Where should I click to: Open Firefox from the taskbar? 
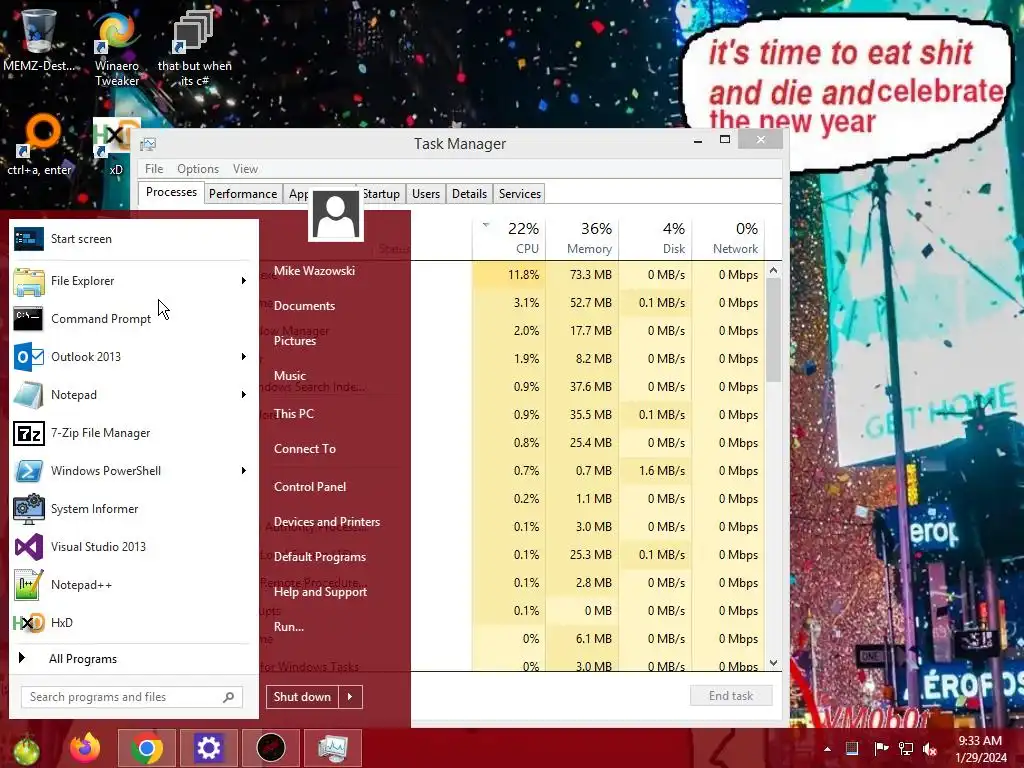[x=85, y=748]
